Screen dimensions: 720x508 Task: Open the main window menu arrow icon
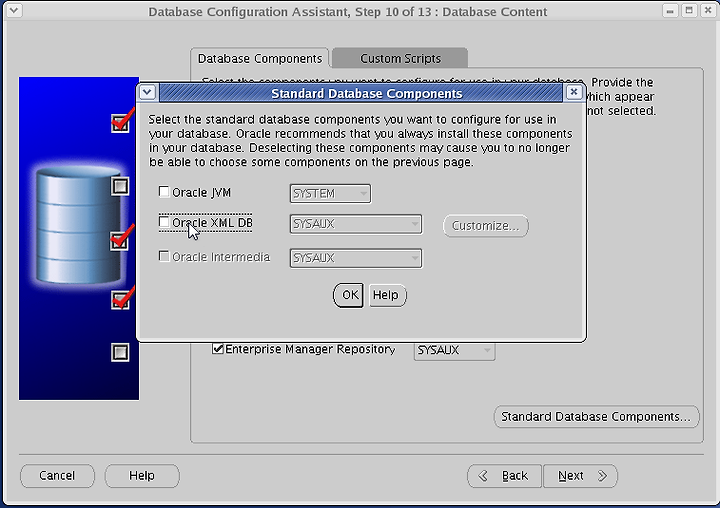click(x=14, y=10)
